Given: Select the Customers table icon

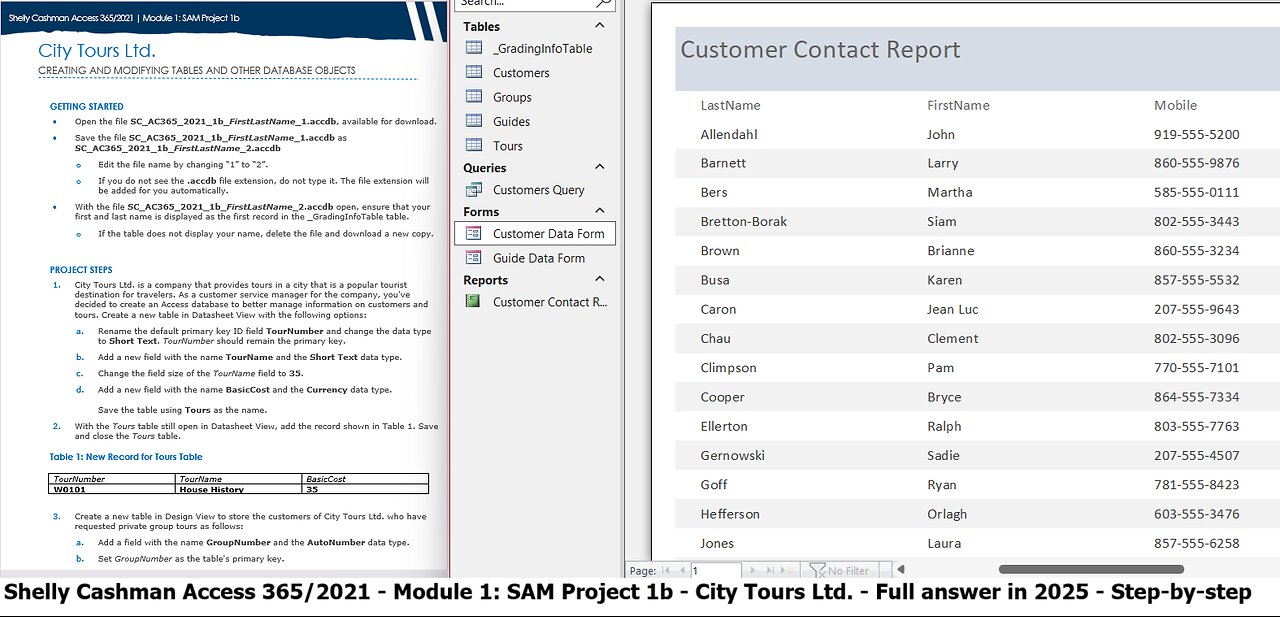Looking at the screenshot, I should click(474, 72).
